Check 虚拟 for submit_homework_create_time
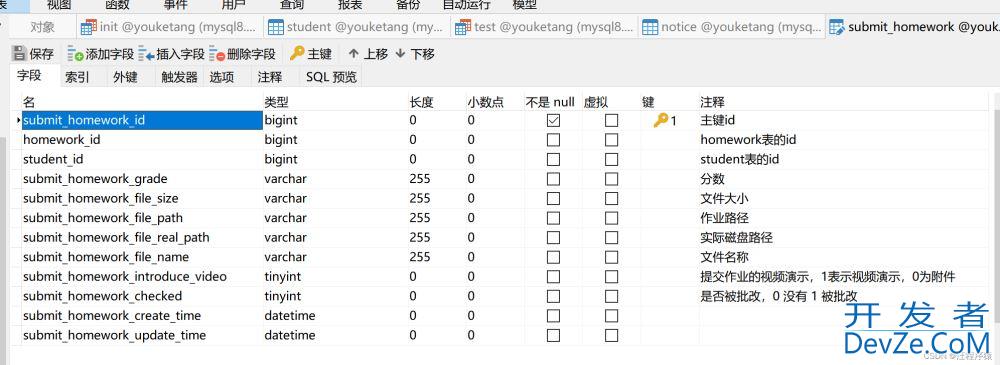The width and height of the screenshot is (1000, 365). pos(612,316)
